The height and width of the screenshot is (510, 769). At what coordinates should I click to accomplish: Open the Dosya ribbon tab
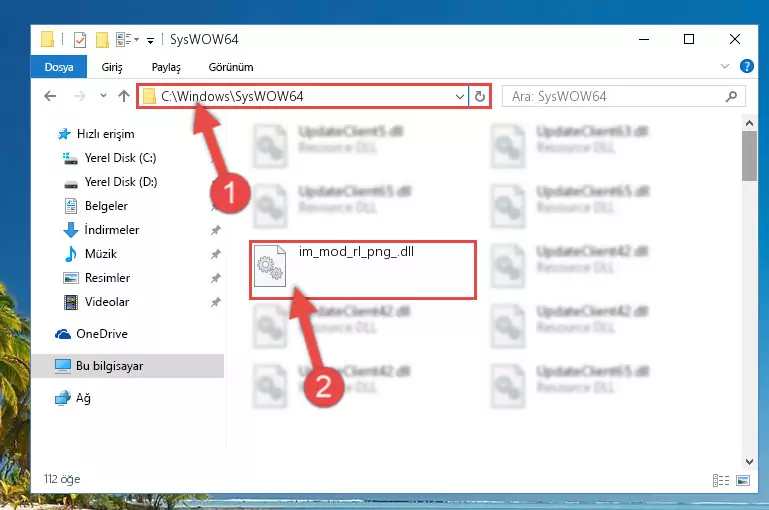tap(59, 67)
